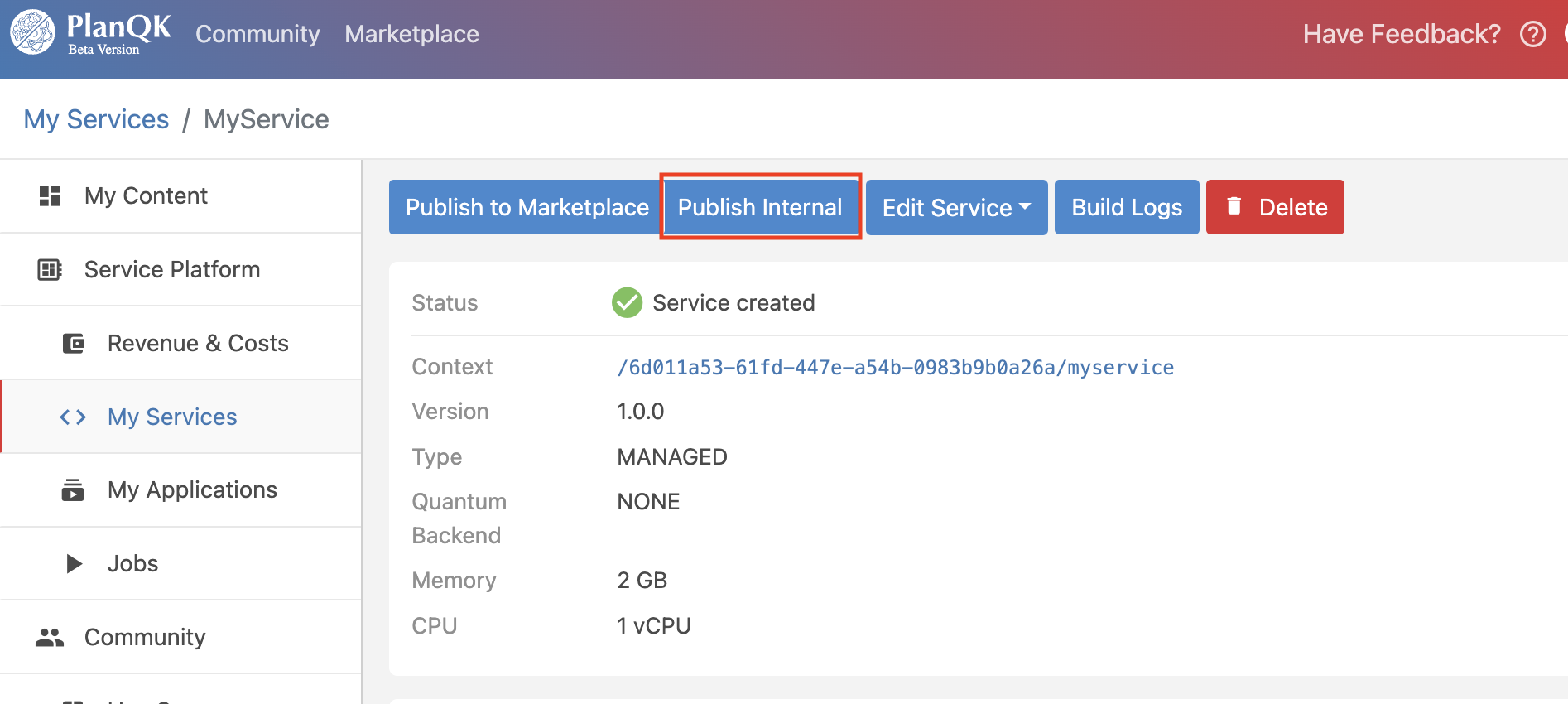This screenshot has height=704, width=1568.
Task: Click the PlanQK brain logo icon
Action: pyautogui.click(x=32, y=33)
